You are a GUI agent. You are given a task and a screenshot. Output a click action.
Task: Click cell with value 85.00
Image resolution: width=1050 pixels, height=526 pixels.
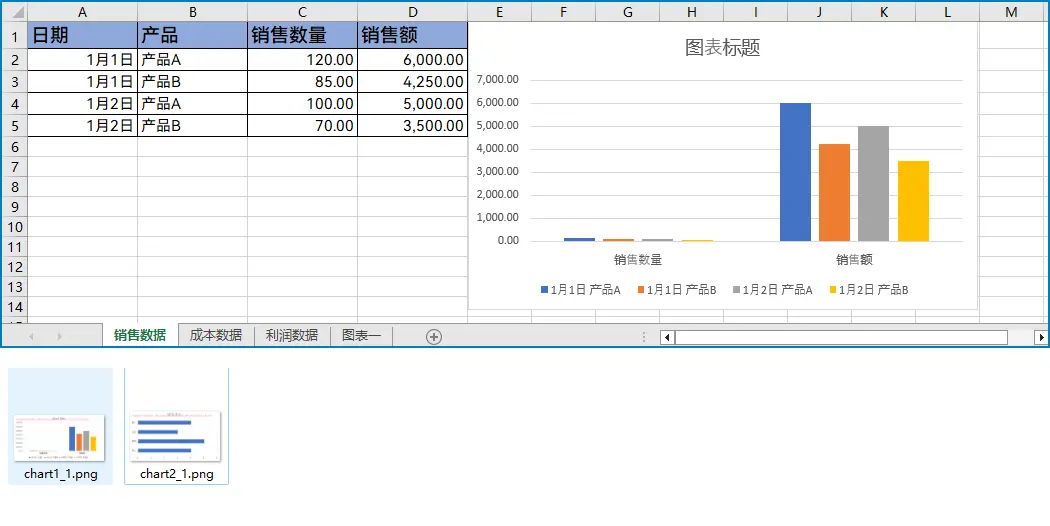point(303,82)
